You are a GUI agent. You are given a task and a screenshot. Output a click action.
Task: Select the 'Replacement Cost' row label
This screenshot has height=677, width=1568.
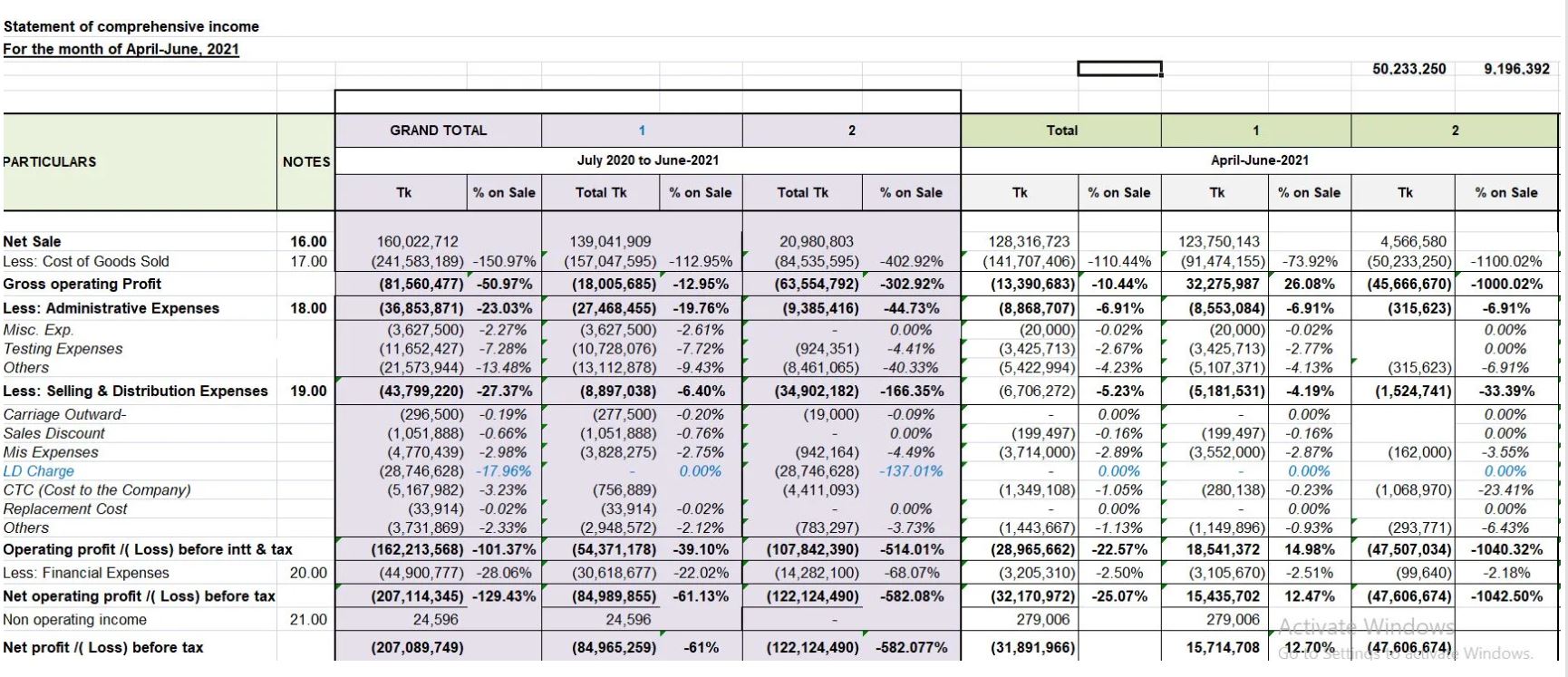(65, 509)
